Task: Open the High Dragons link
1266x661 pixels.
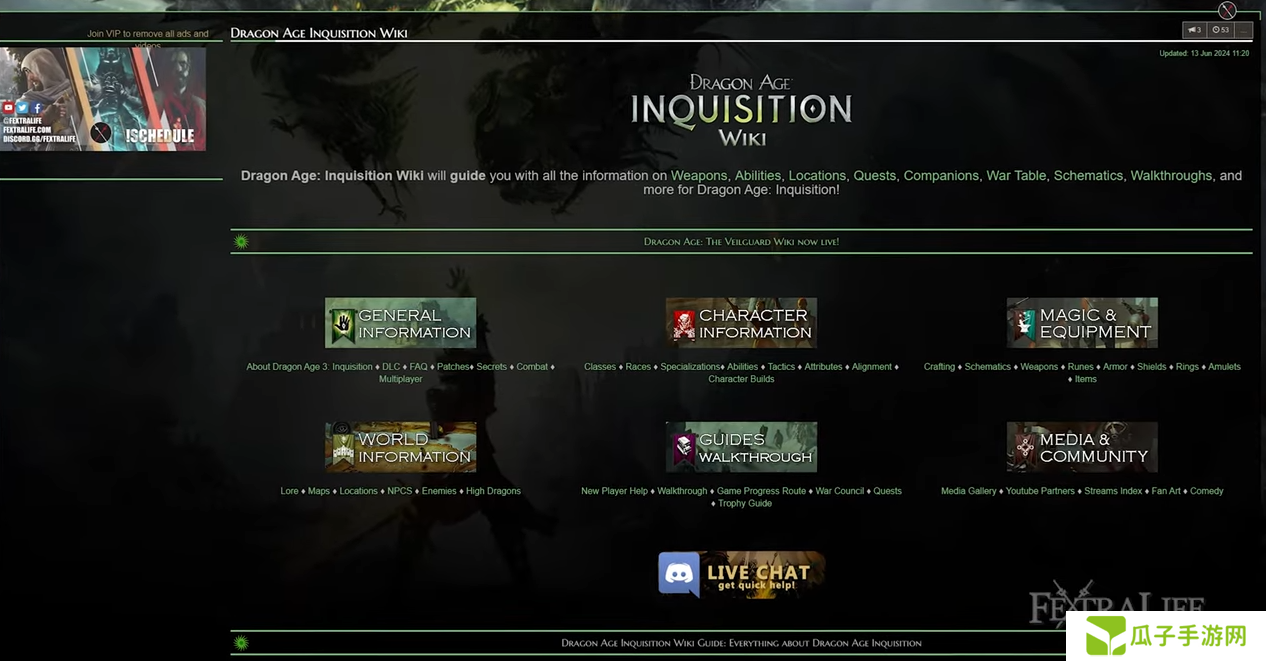Action: [493, 491]
